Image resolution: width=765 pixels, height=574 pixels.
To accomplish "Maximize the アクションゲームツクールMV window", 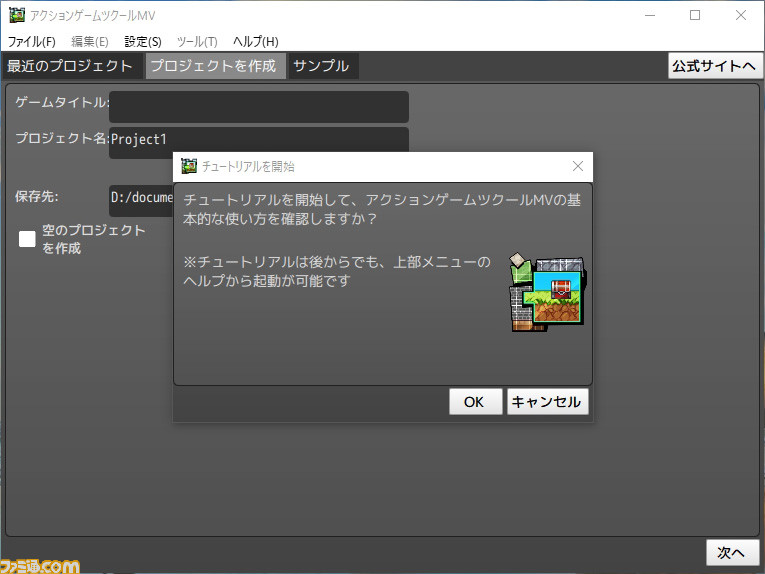I will coord(695,15).
